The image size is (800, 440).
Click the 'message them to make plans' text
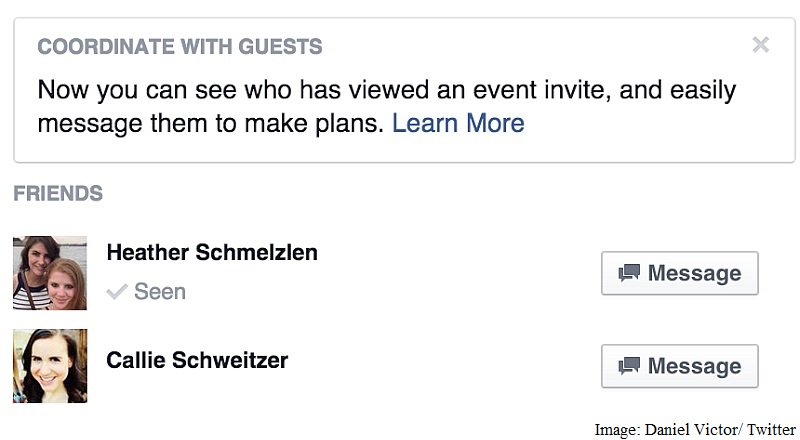pos(210,124)
